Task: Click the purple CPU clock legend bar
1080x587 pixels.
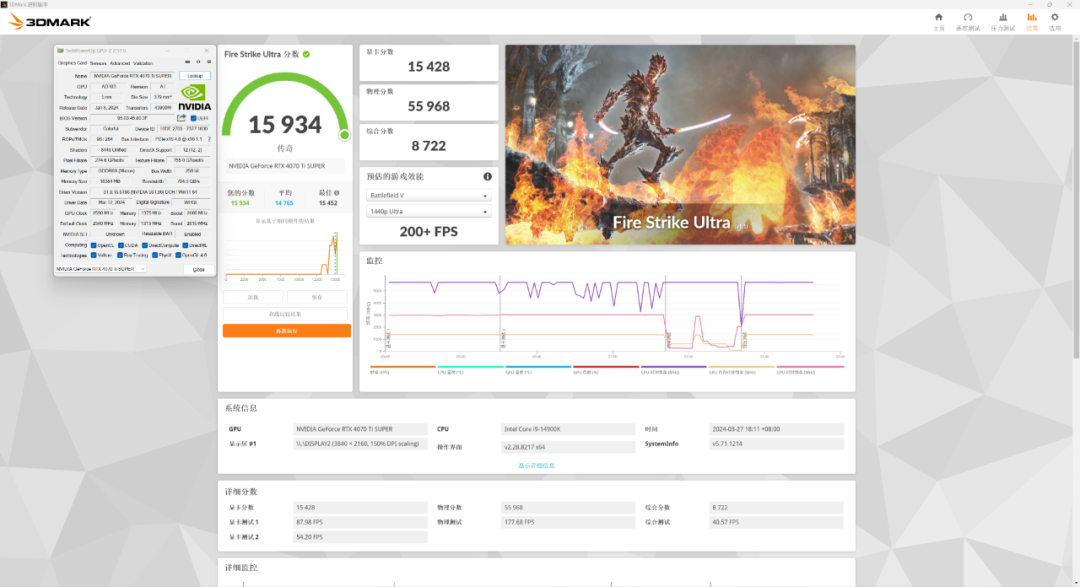Action: 673,367
